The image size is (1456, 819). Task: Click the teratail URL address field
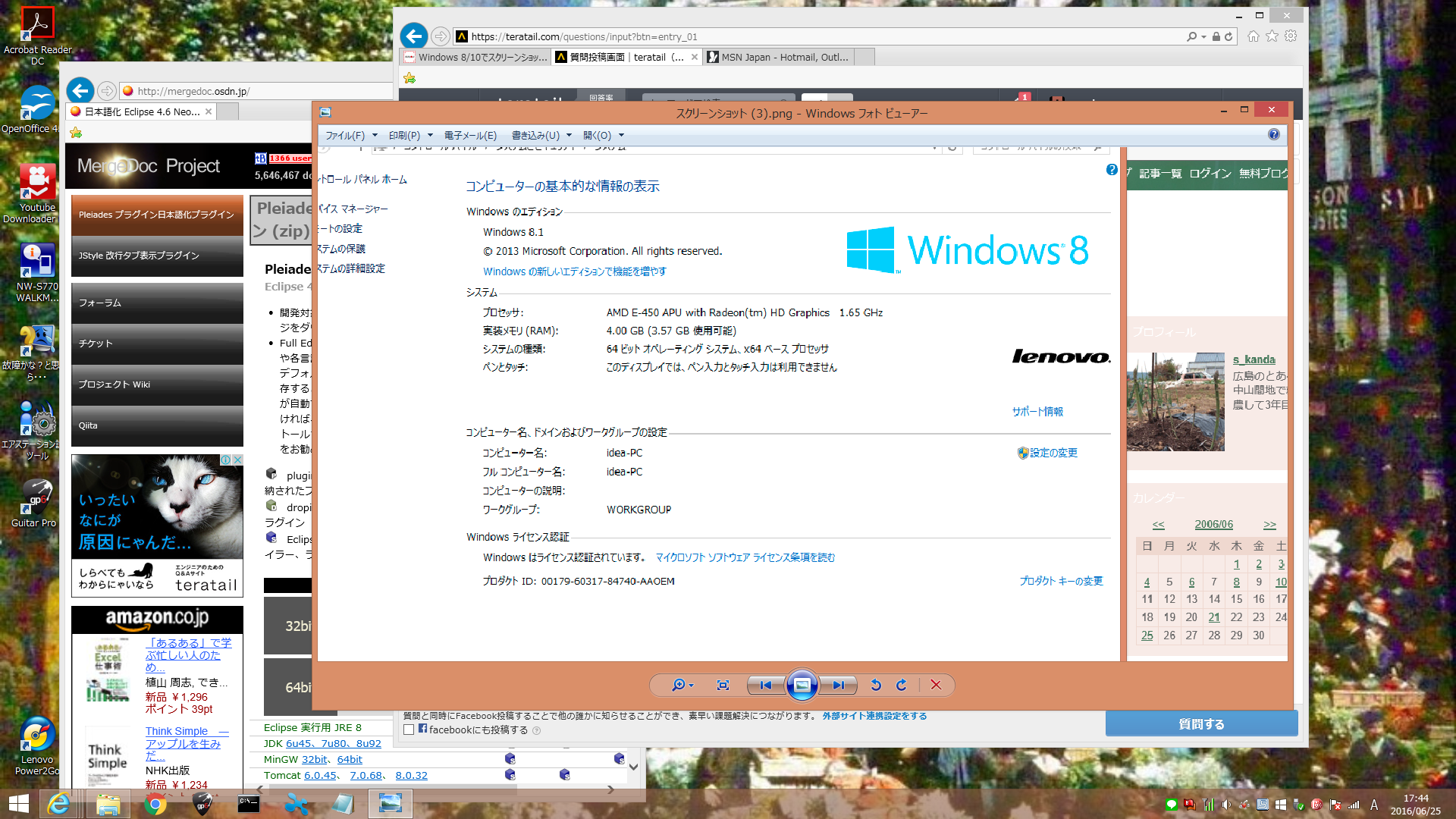tap(819, 36)
